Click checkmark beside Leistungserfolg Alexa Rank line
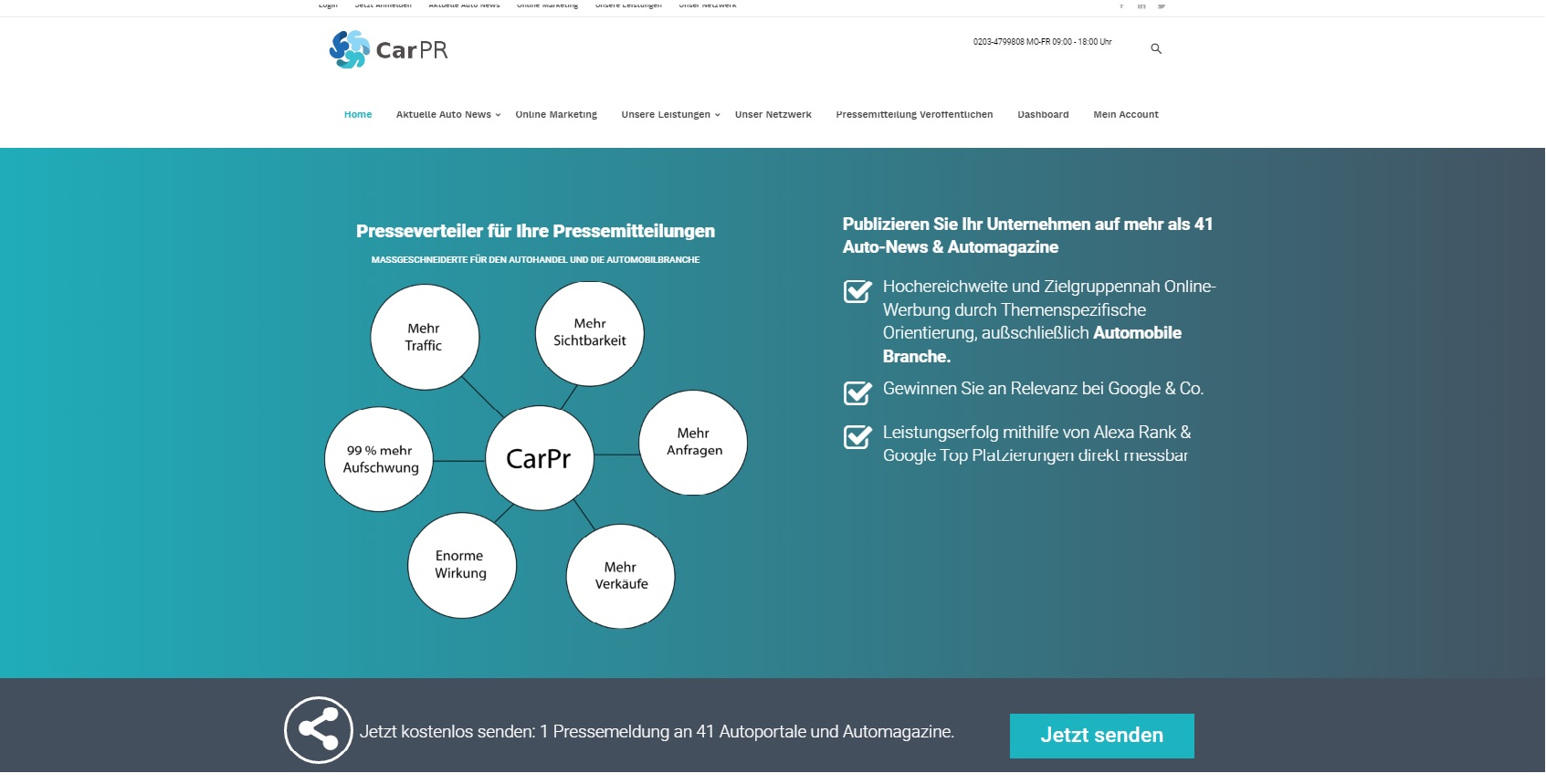The width and height of the screenshot is (1546, 784). tap(857, 437)
